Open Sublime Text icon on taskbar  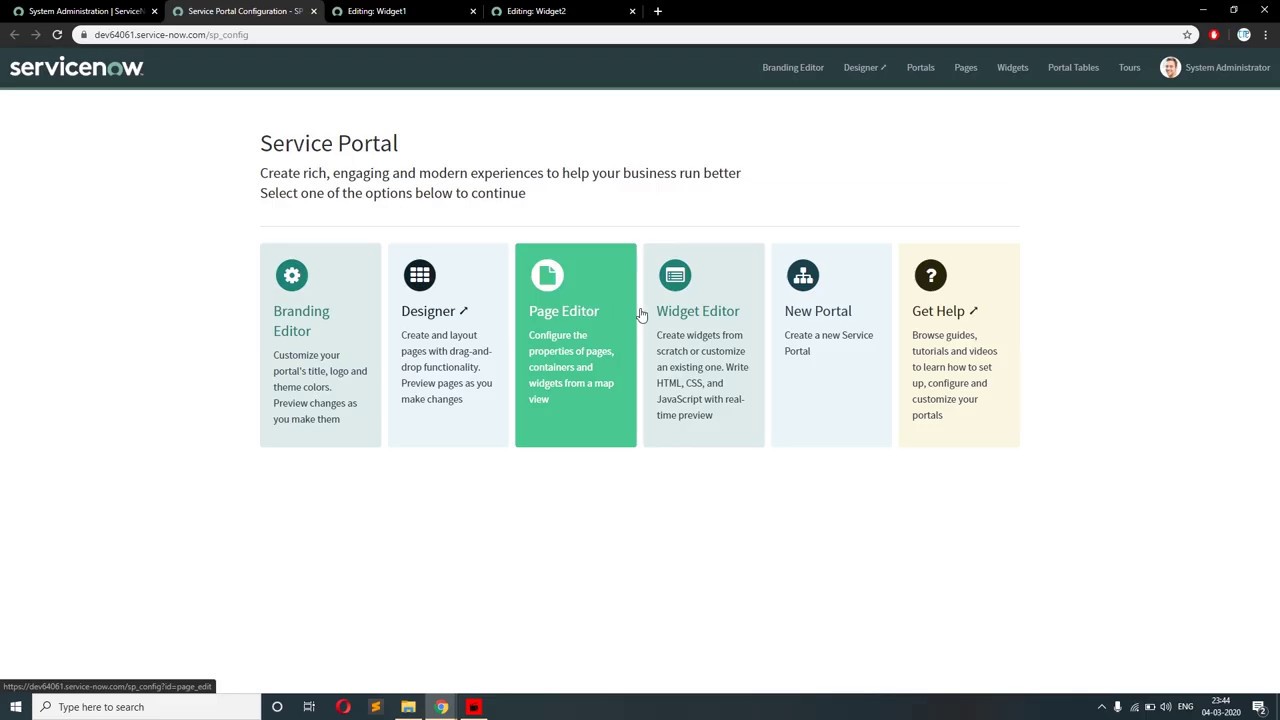pos(376,707)
